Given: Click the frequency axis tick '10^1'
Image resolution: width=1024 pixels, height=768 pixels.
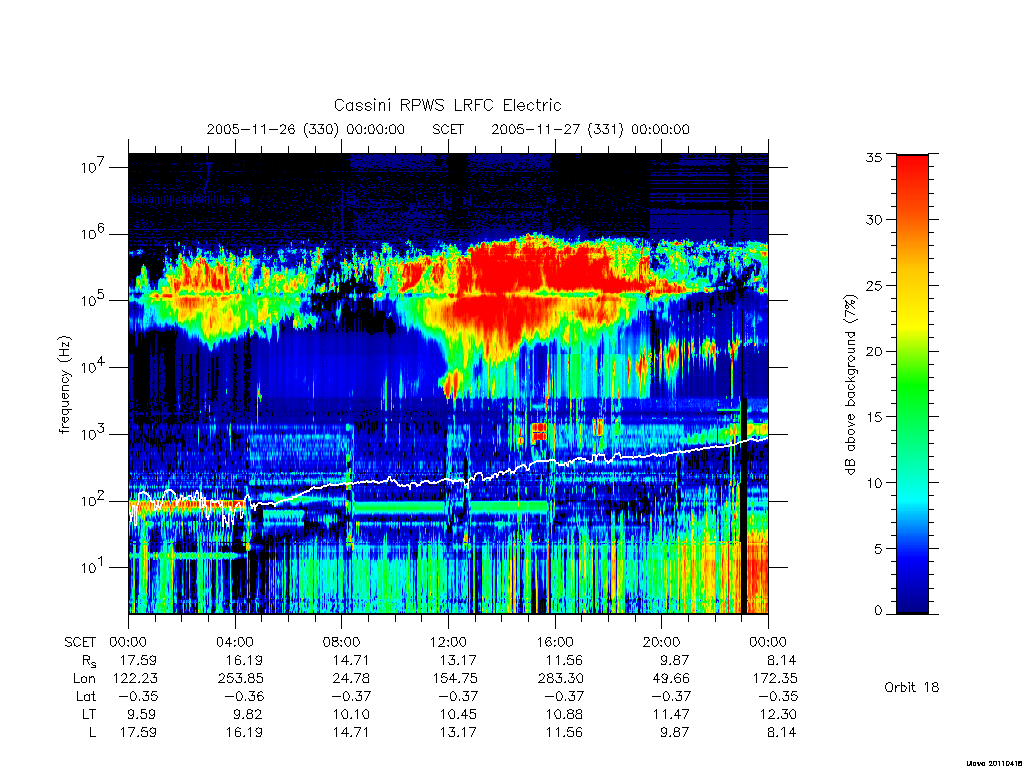Looking at the screenshot, I should 93,567.
